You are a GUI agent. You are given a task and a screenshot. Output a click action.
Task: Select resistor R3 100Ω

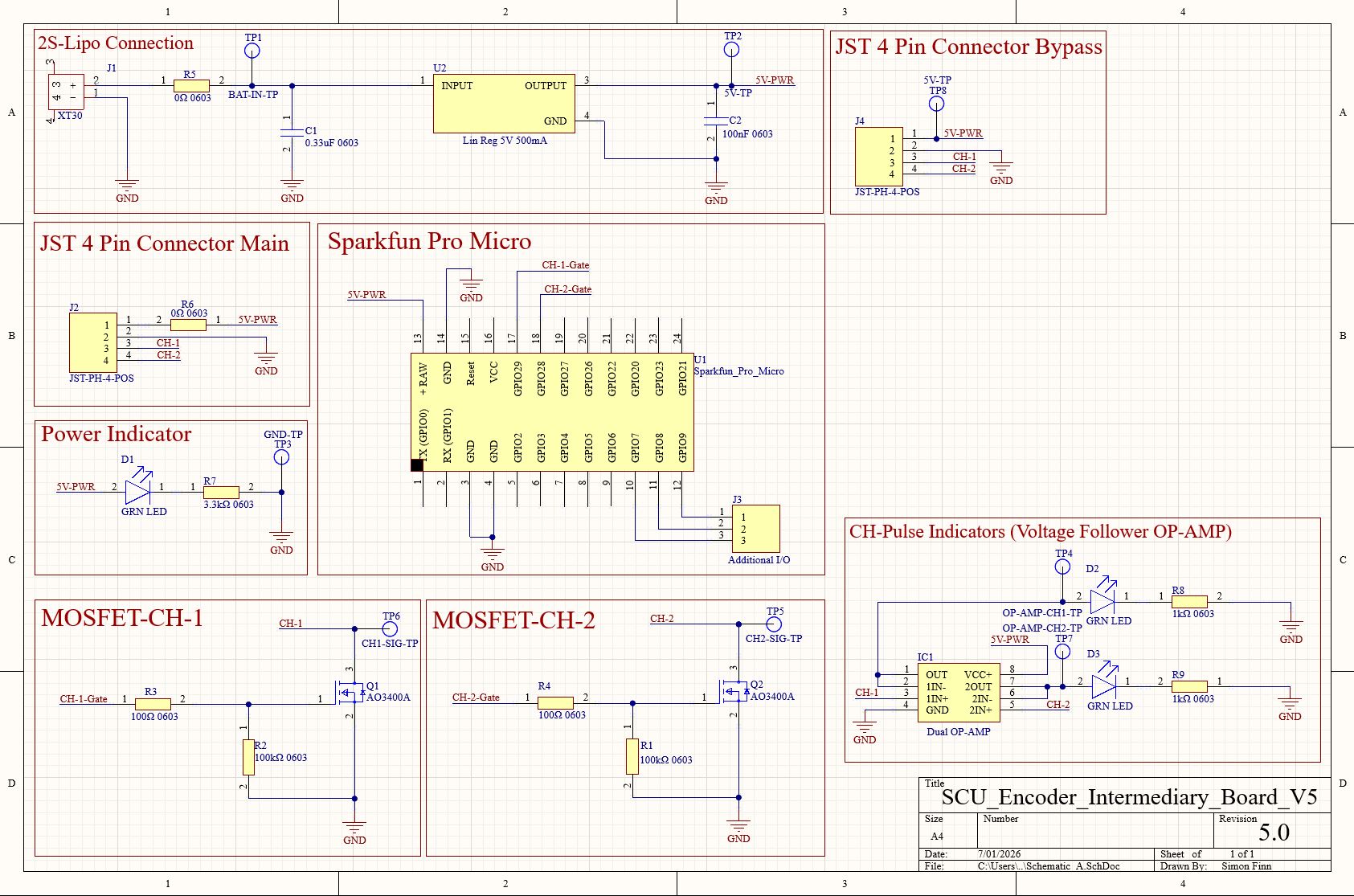pos(153,704)
